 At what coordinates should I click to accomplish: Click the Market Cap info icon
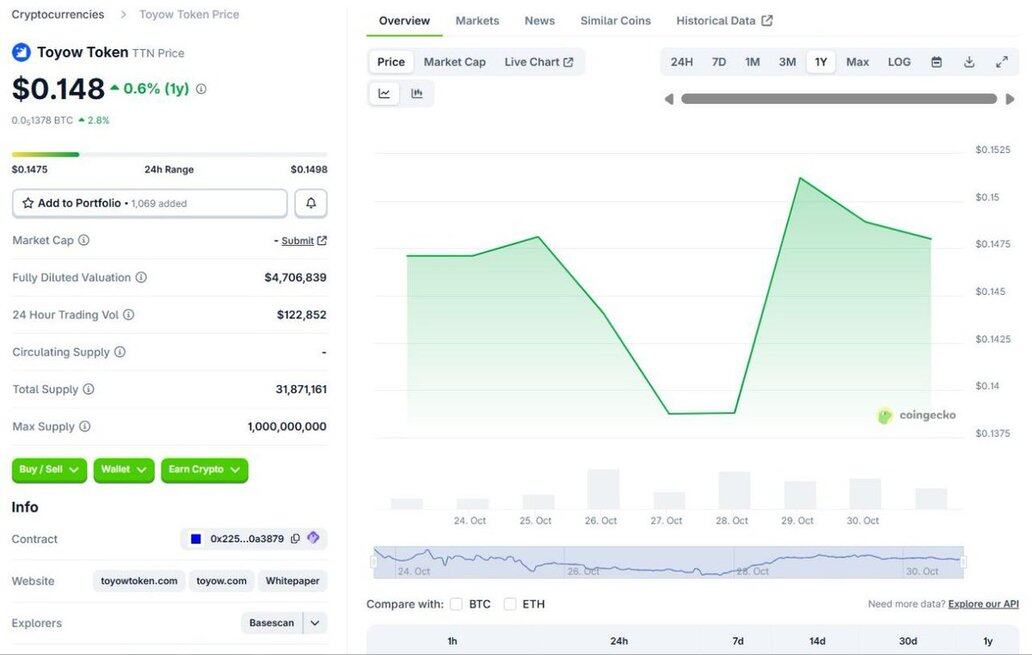(84, 240)
